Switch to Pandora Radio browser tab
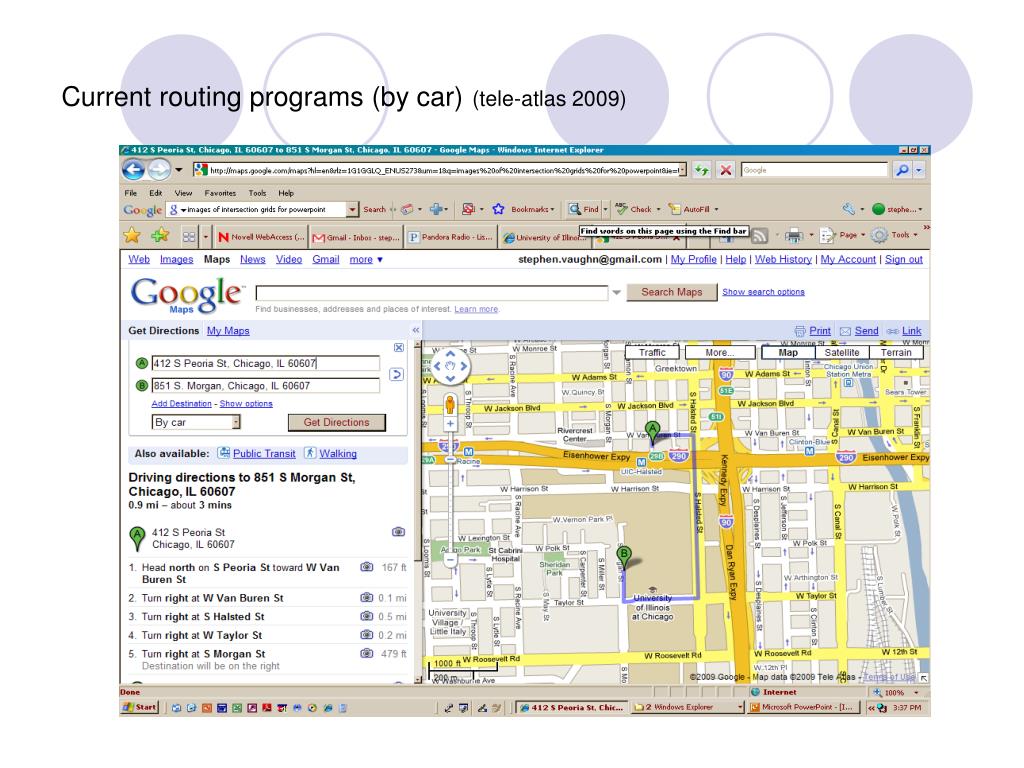1024x768 pixels. (x=451, y=237)
